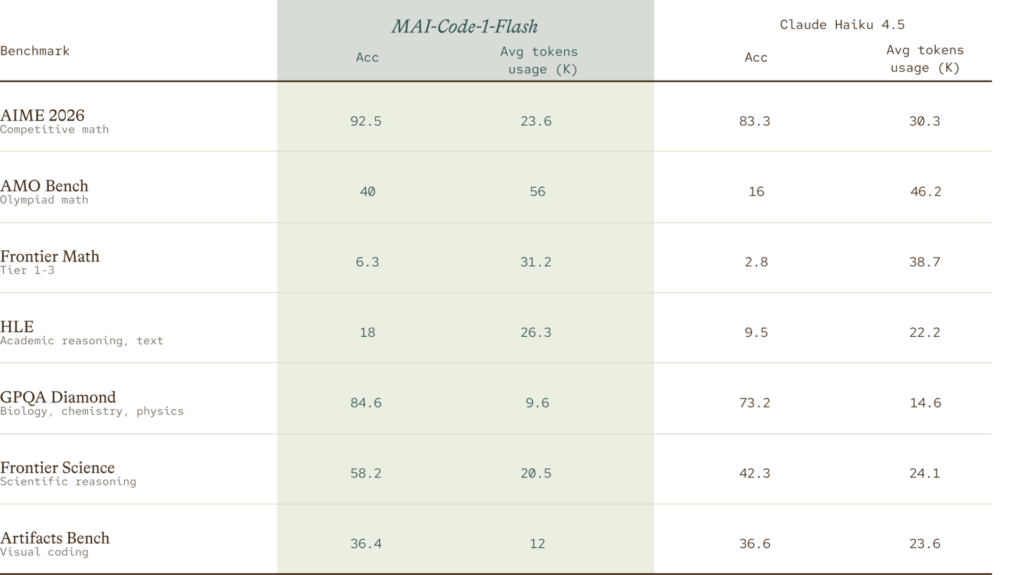Click the Frontier Science 42.3 accuracy cell
Screen dimensions: 1024x575
coord(754,474)
